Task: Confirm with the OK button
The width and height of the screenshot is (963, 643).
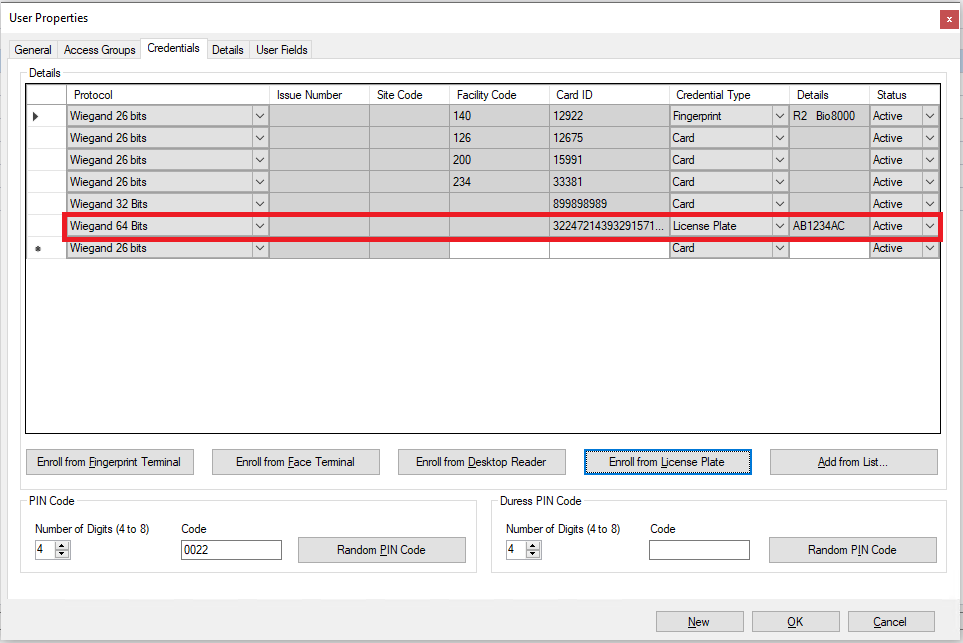Action: [795, 622]
